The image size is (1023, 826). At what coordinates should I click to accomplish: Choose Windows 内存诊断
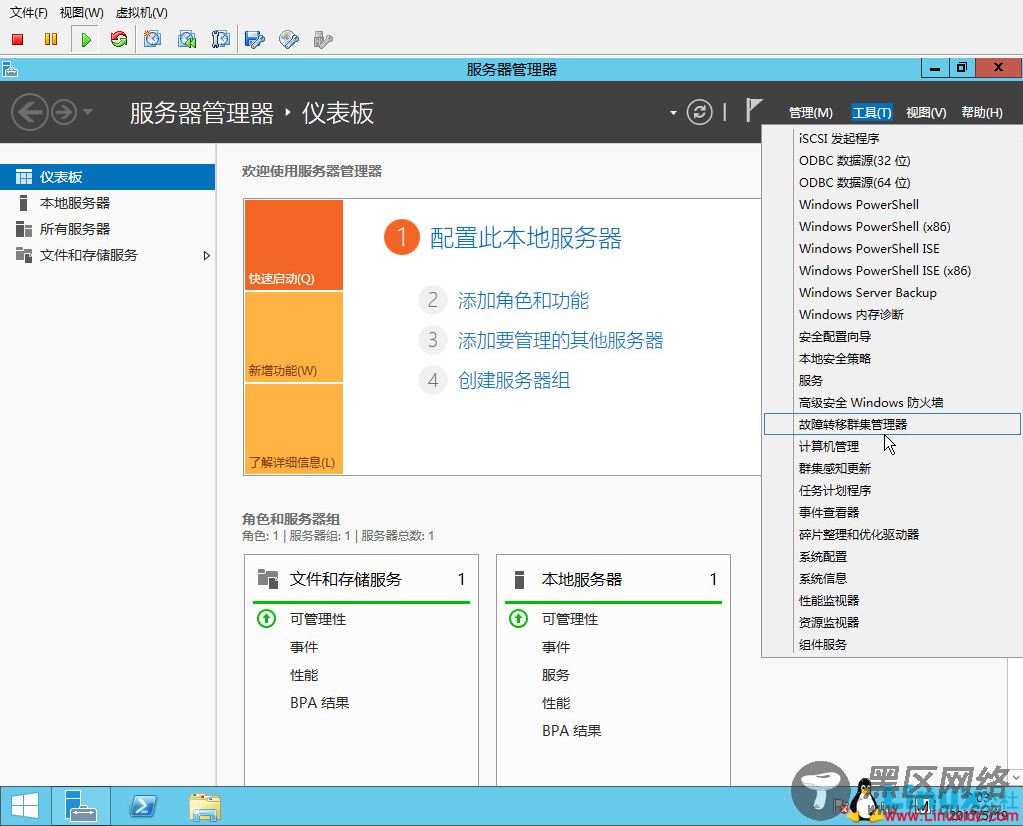coord(892,314)
